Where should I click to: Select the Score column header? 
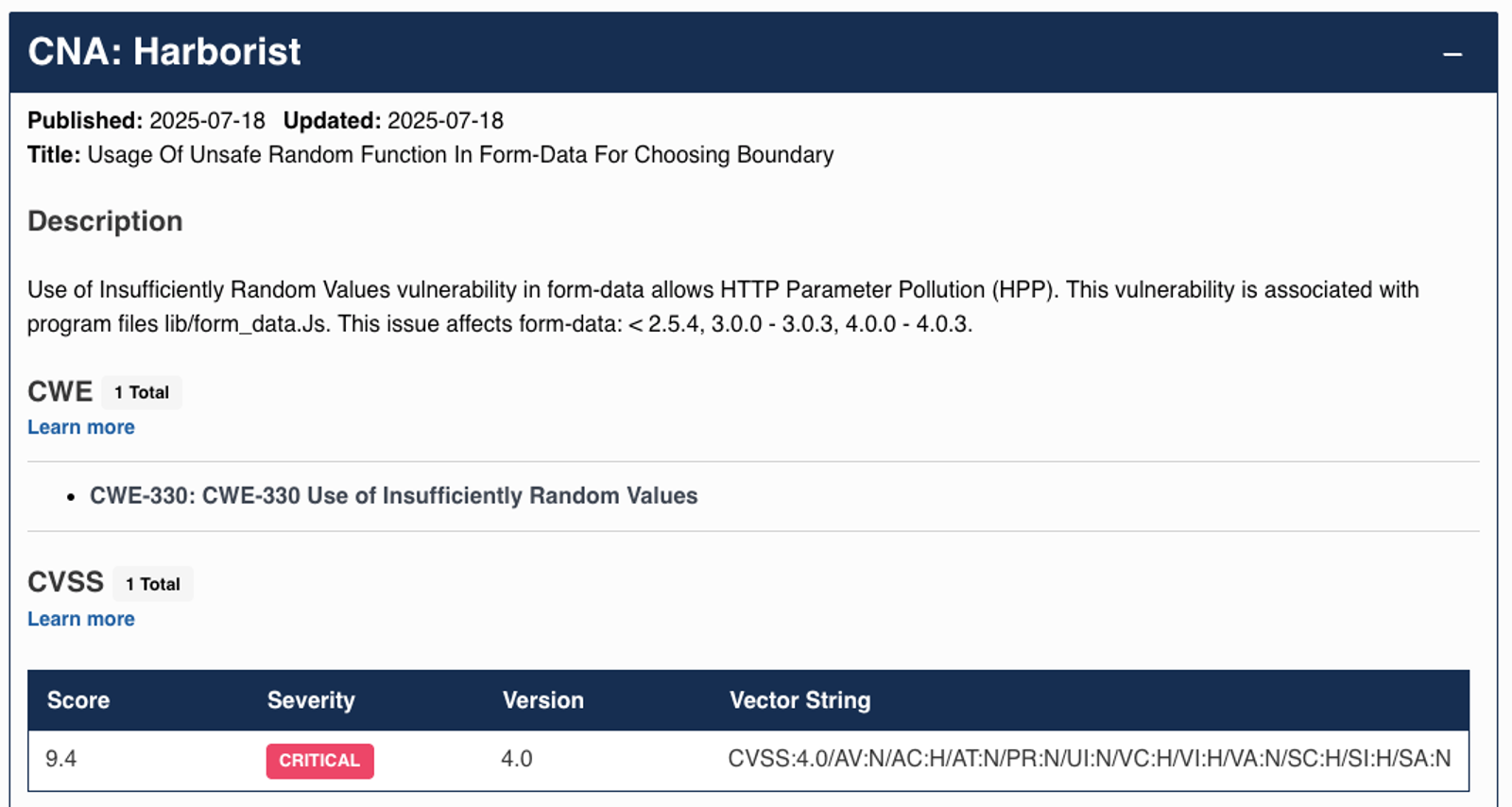pos(78,700)
